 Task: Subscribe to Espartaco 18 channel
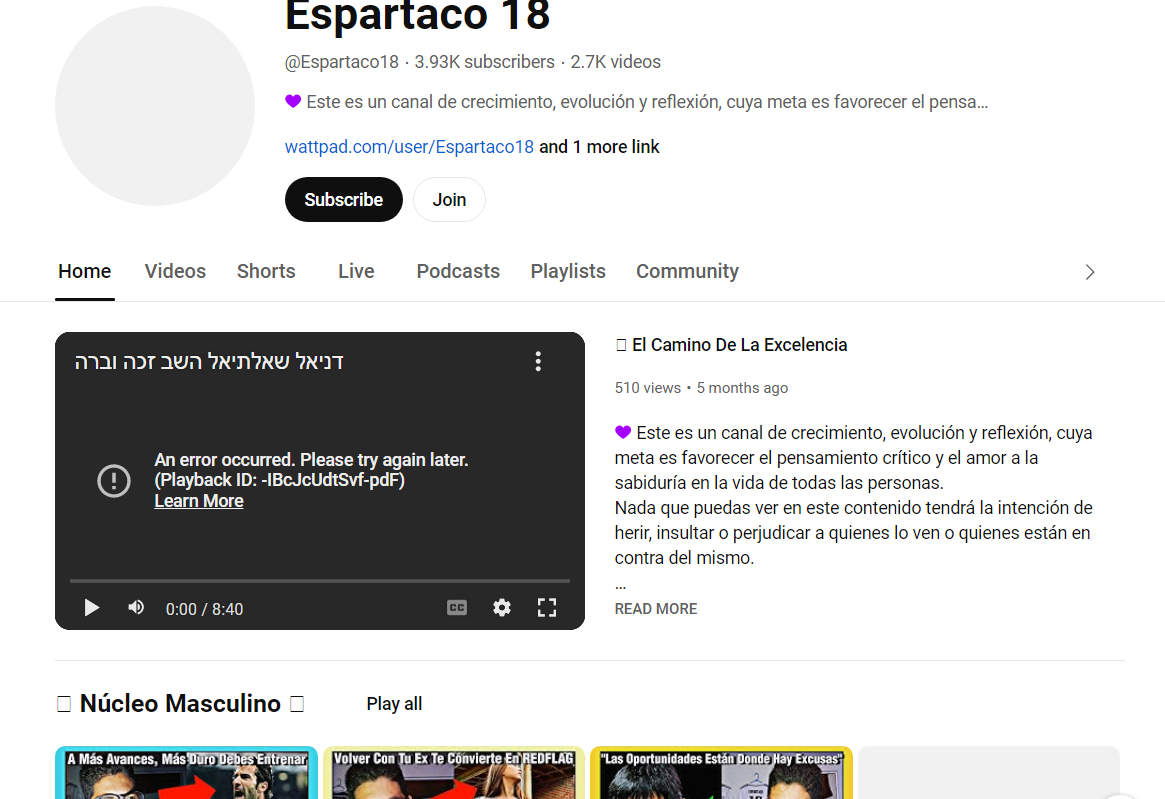pos(343,199)
